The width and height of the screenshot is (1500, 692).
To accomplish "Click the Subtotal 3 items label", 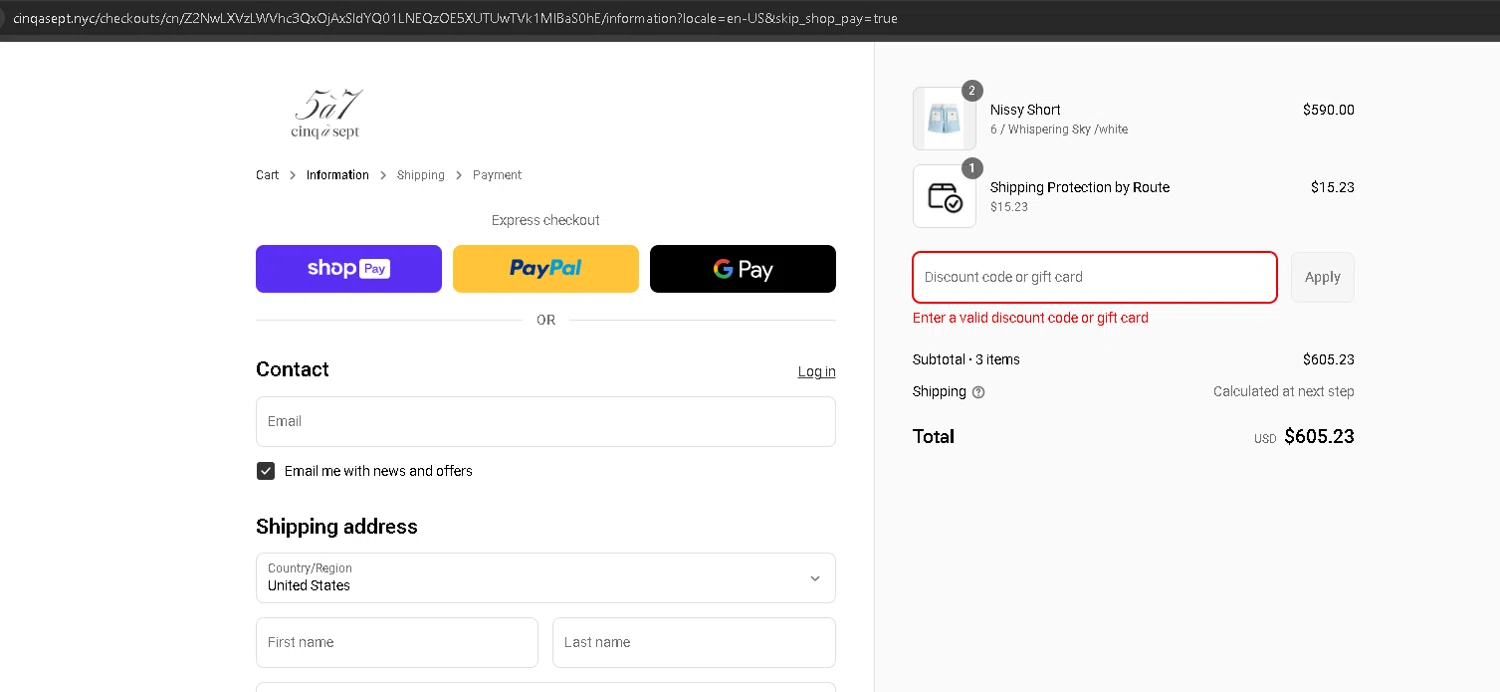I will (x=966, y=360).
